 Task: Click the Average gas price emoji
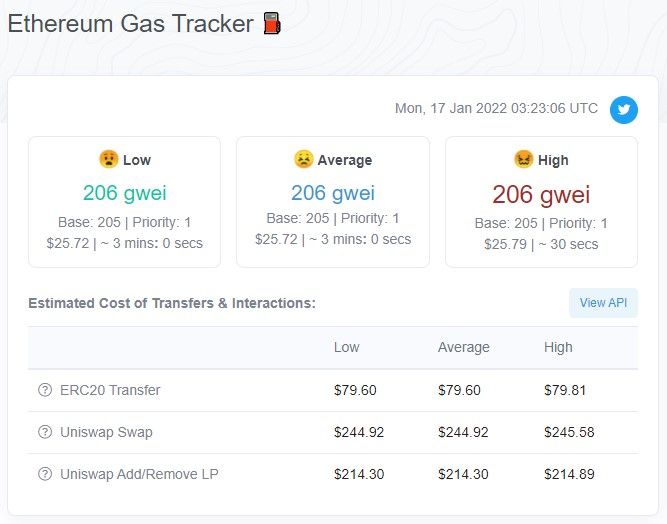point(303,159)
